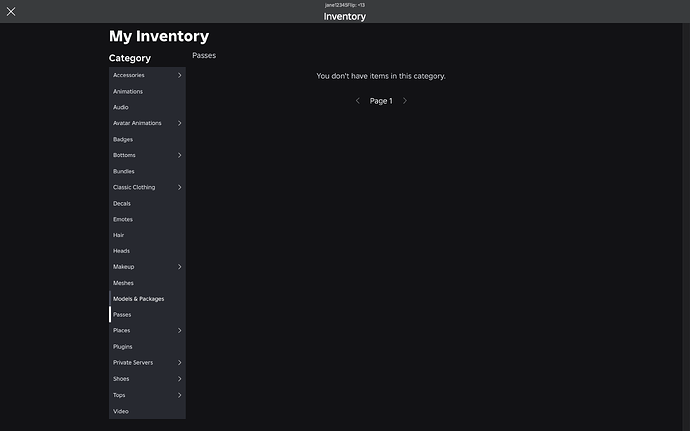This screenshot has width=690, height=431.
Task: Click the vertical scrollbar on the right
Action: coord(686,227)
